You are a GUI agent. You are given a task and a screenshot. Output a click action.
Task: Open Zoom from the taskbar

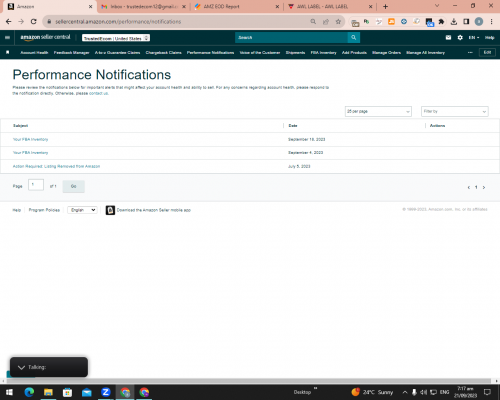(106, 392)
